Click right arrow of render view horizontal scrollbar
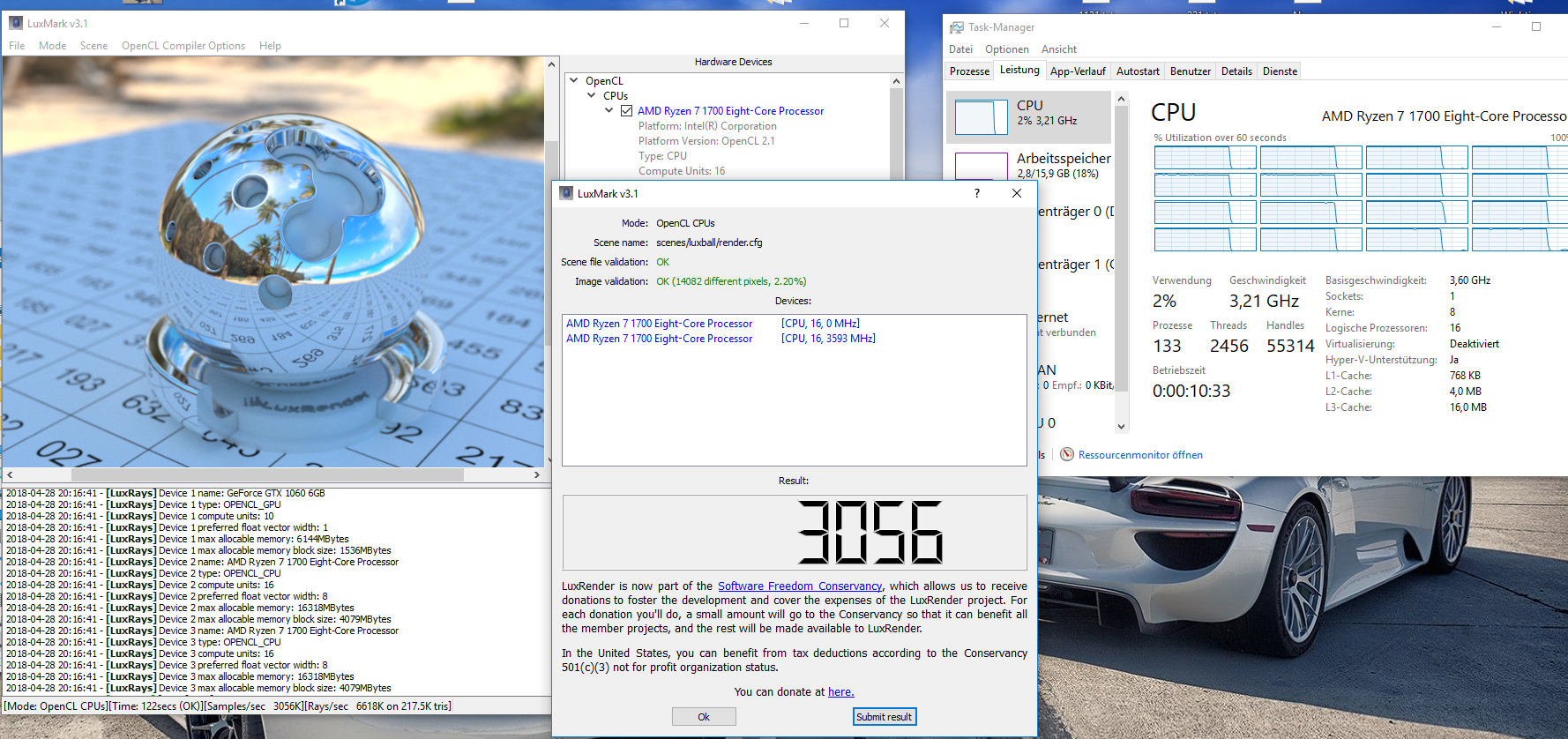The image size is (1568, 739). click(x=536, y=474)
